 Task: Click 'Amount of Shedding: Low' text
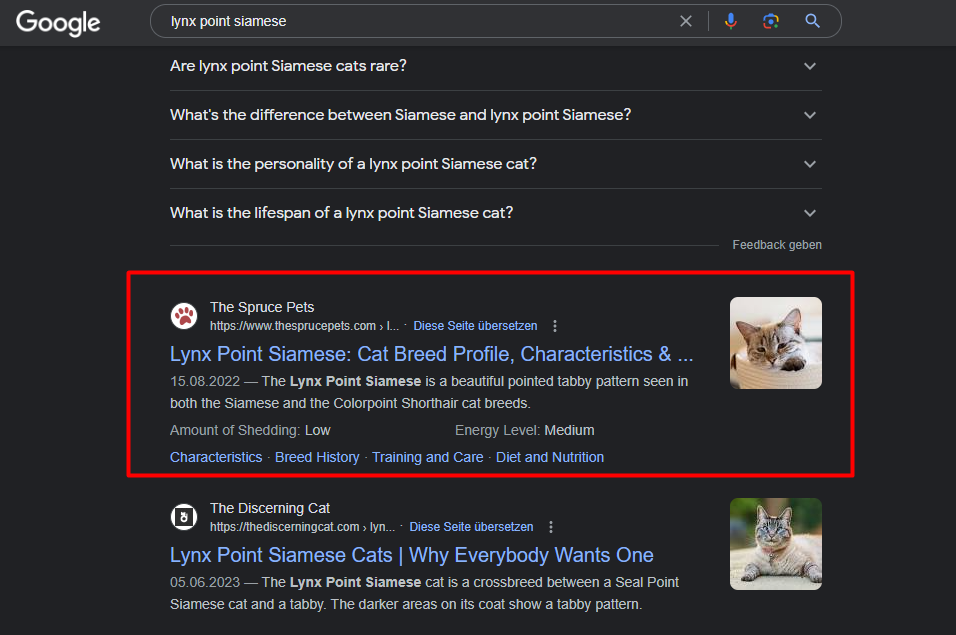250,430
